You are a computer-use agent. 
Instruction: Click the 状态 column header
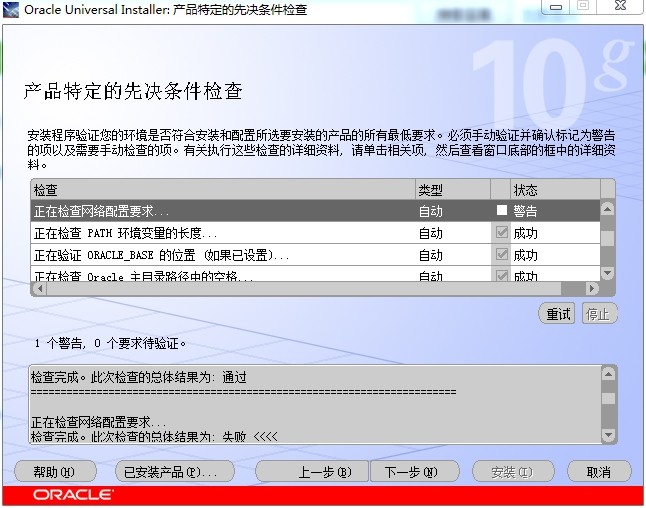[x=555, y=190]
